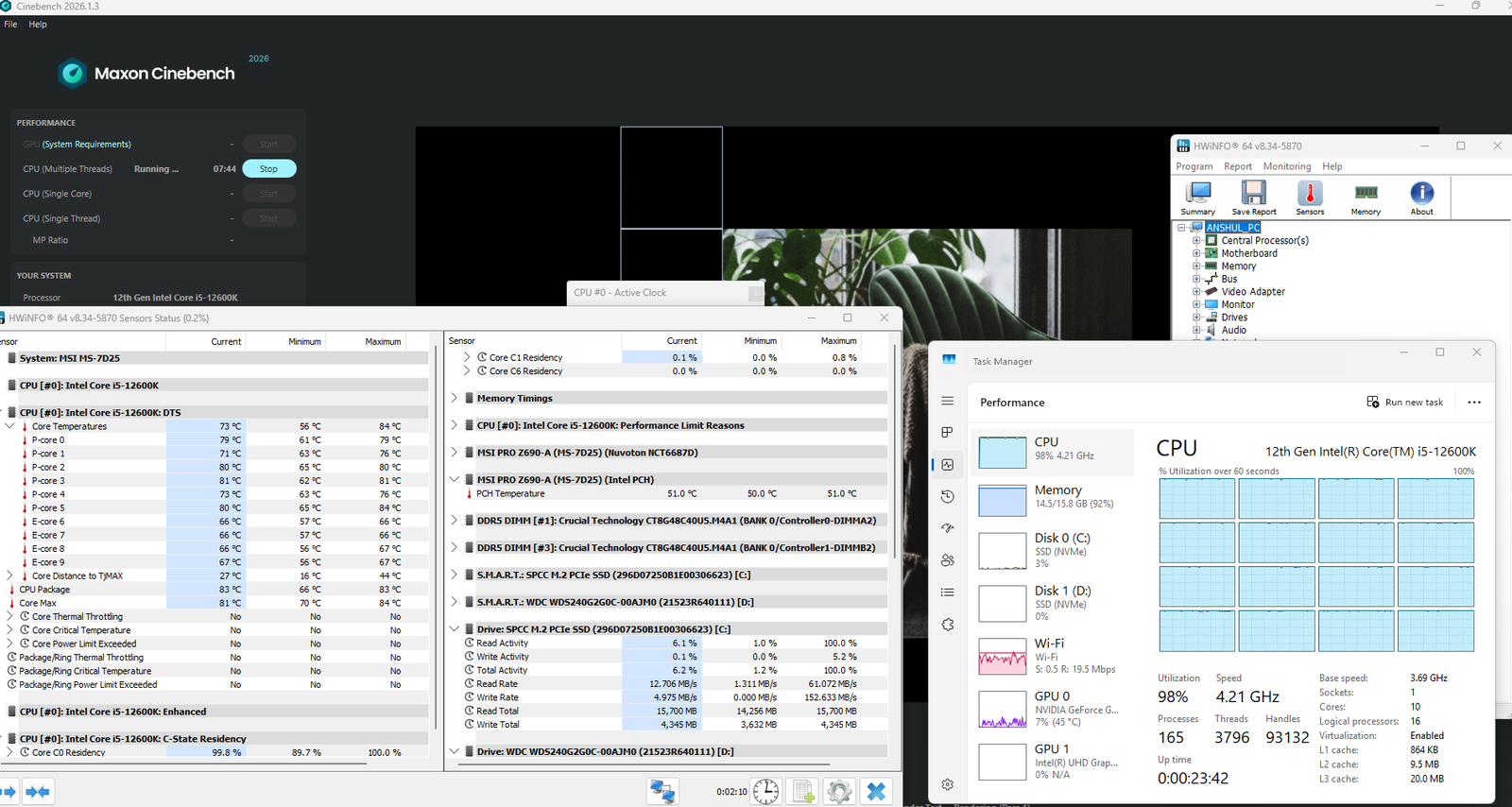Viewport: 1512px width, 807px height.
Task: Open Users icon in Task Manager sidebar
Action: (948, 560)
